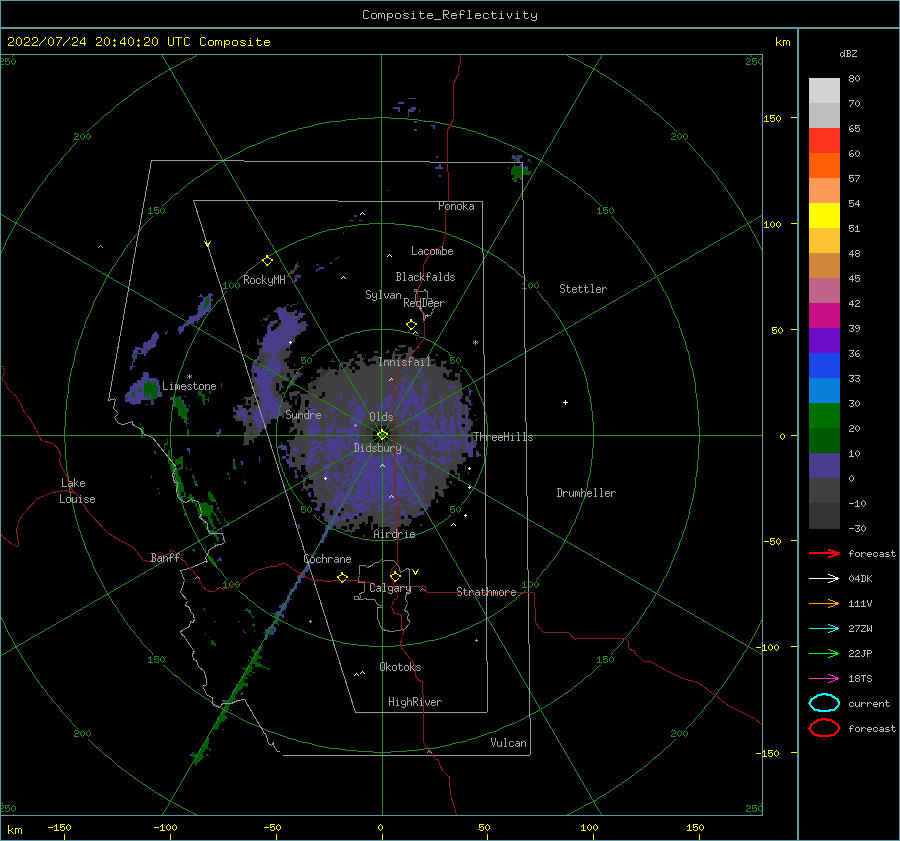Click the yellow 54–51 dBZ color swatch
Image resolution: width=900 pixels, height=841 pixels.
pyautogui.click(x=824, y=216)
